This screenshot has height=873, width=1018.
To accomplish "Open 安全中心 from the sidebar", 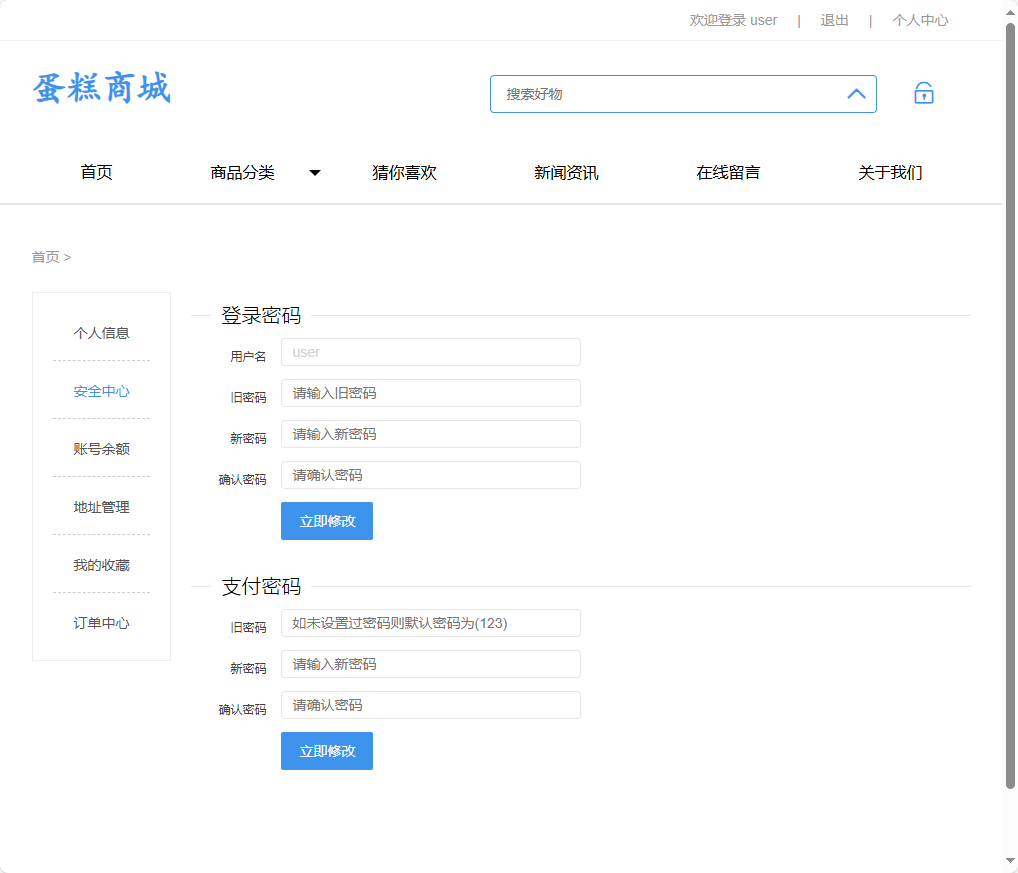I will 101,391.
